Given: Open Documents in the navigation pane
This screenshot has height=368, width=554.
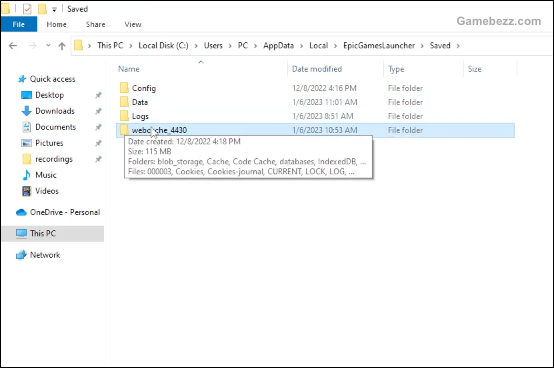Looking at the screenshot, I should point(55,127).
